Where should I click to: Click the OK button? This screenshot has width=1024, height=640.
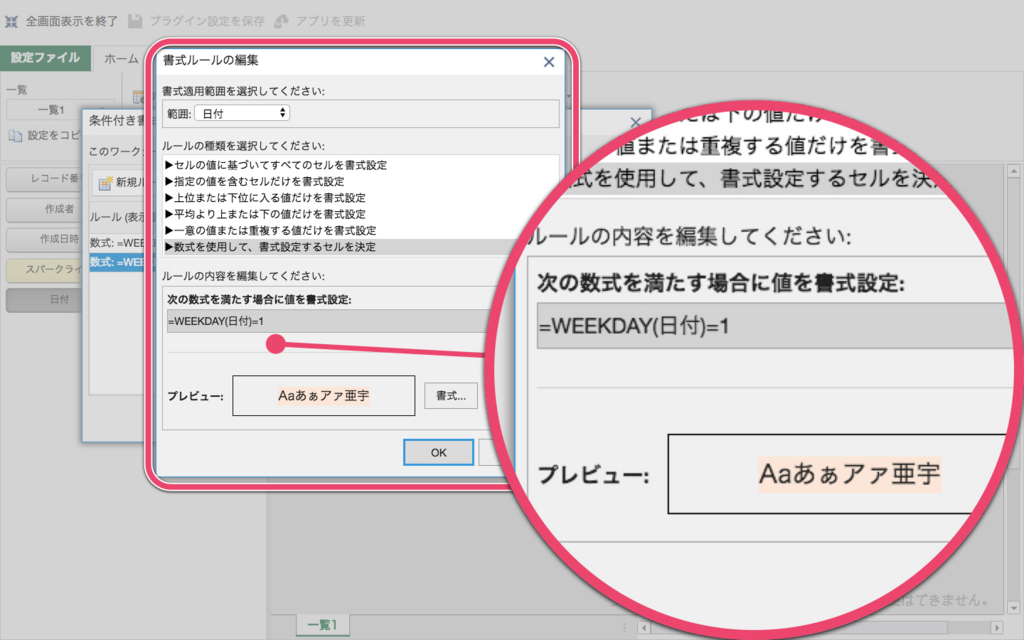point(438,451)
